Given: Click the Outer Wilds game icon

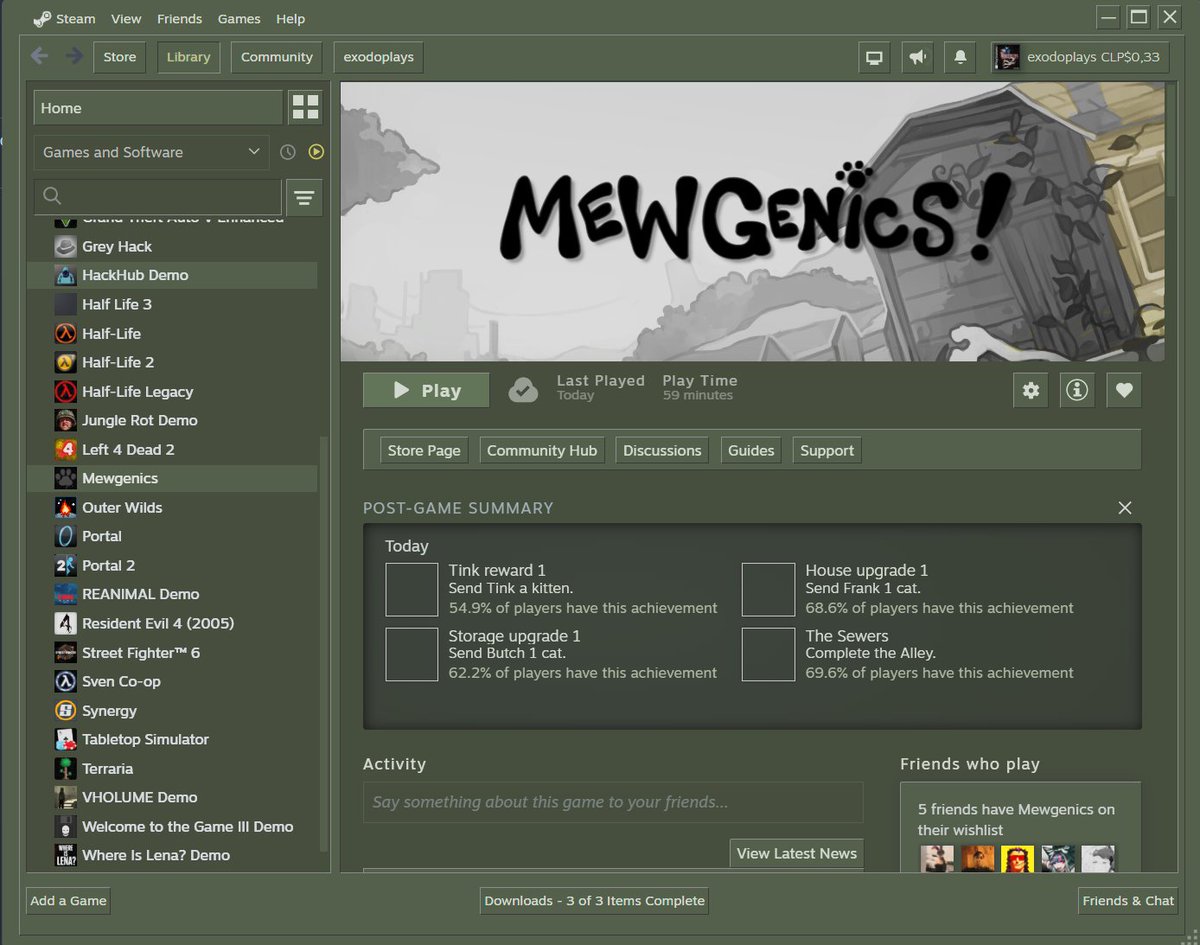Looking at the screenshot, I should 65,507.
